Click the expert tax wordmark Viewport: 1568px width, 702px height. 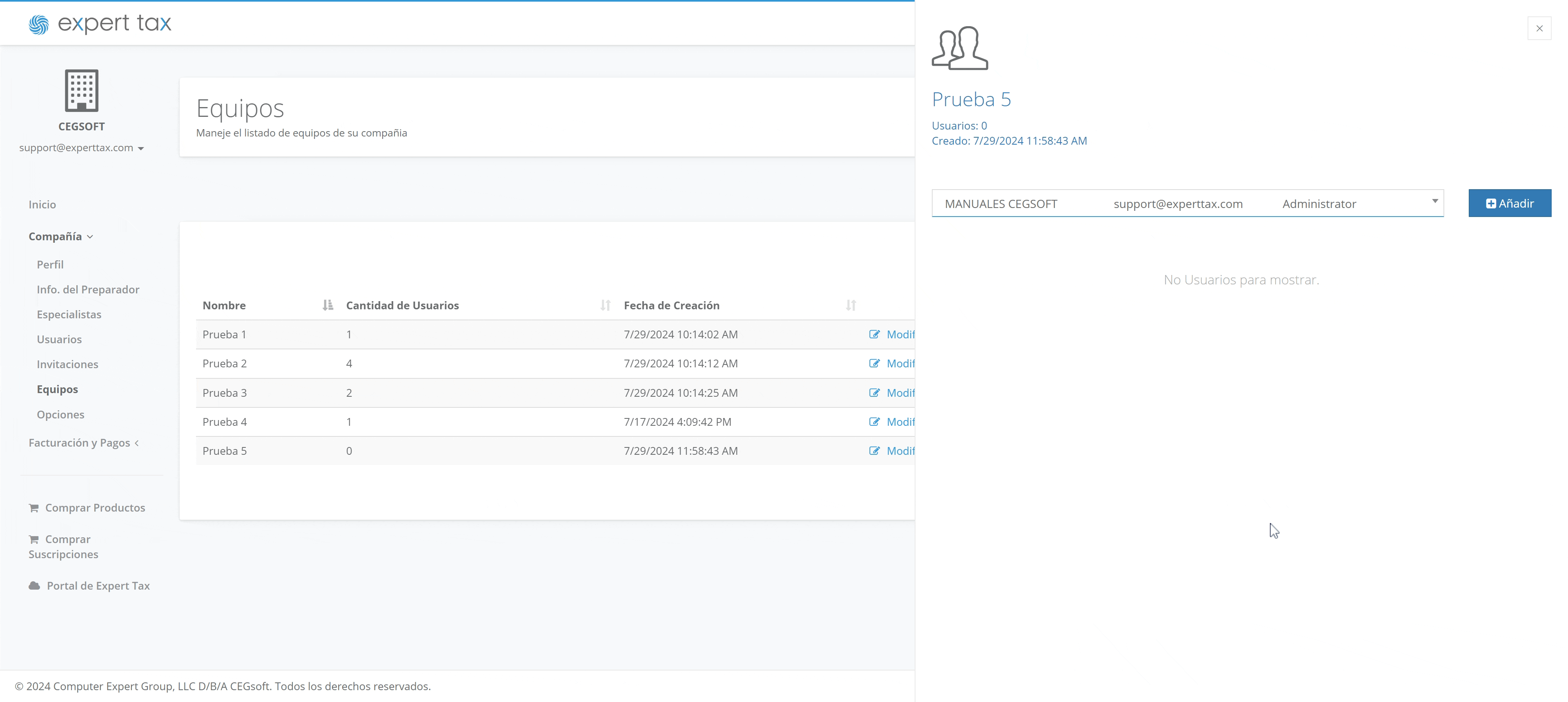point(114,23)
